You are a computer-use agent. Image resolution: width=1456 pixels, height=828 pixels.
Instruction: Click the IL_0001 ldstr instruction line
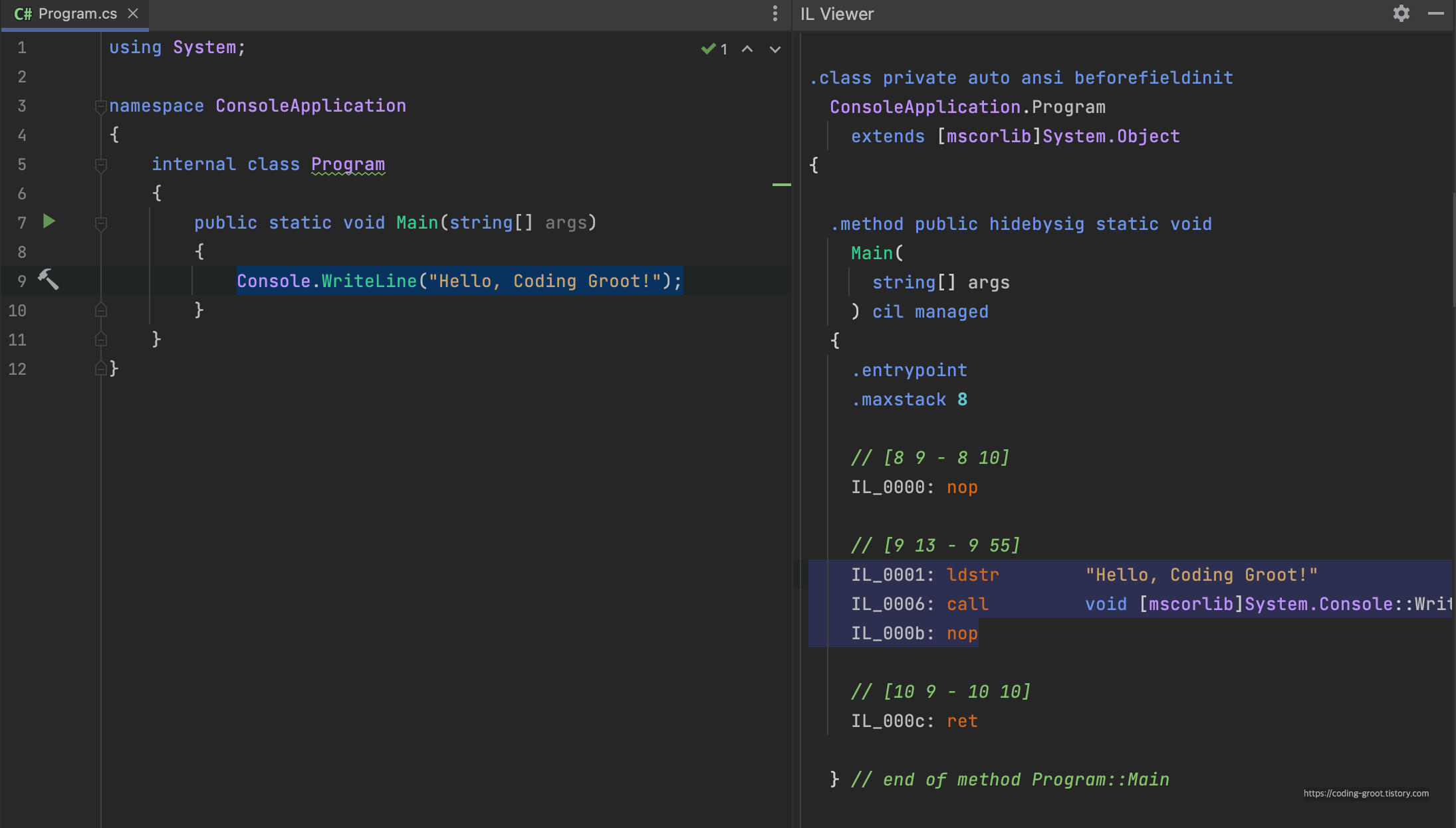click(x=972, y=575)
